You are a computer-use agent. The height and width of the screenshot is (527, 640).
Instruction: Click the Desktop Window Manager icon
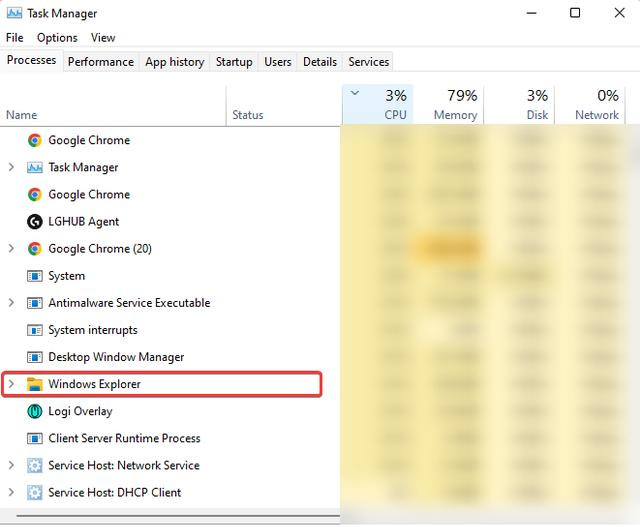coord(35,357)
